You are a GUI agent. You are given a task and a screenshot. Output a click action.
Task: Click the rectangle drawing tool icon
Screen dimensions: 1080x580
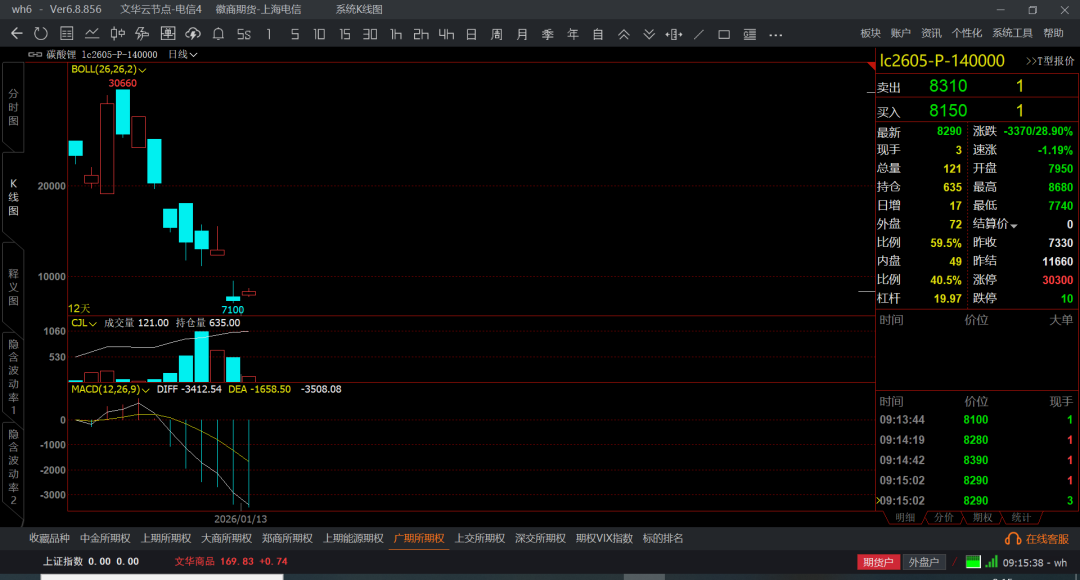pyautogui.click(x=724, y=34)
